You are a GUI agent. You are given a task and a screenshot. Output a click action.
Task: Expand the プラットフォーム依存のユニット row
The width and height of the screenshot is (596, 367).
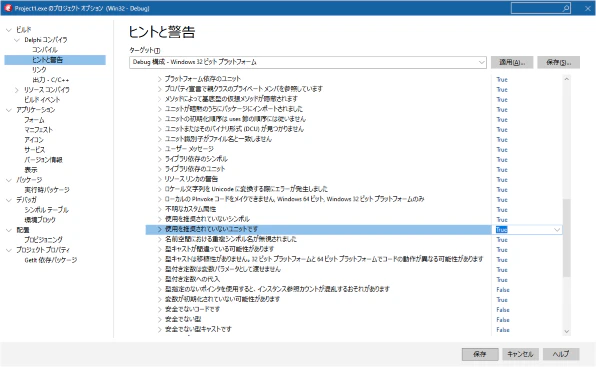click(160, 79)
